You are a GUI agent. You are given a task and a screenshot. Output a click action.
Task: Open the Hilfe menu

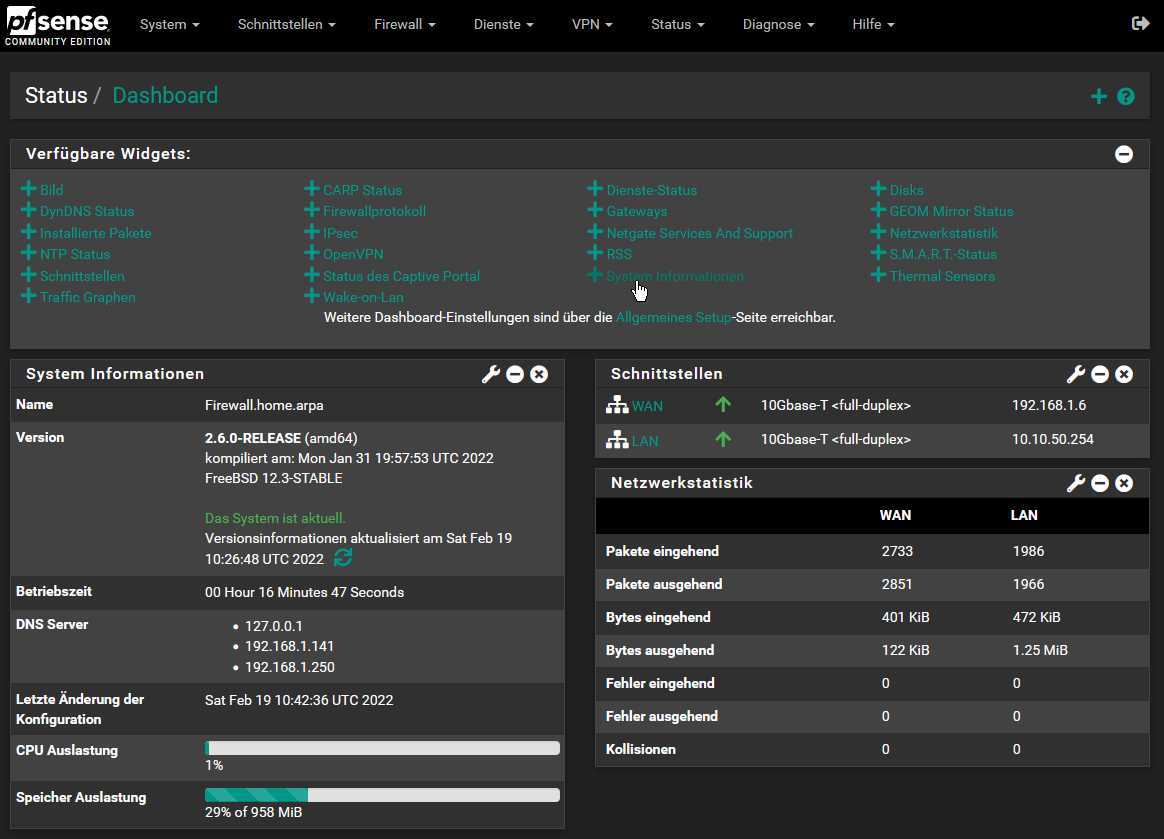[873, 24]
